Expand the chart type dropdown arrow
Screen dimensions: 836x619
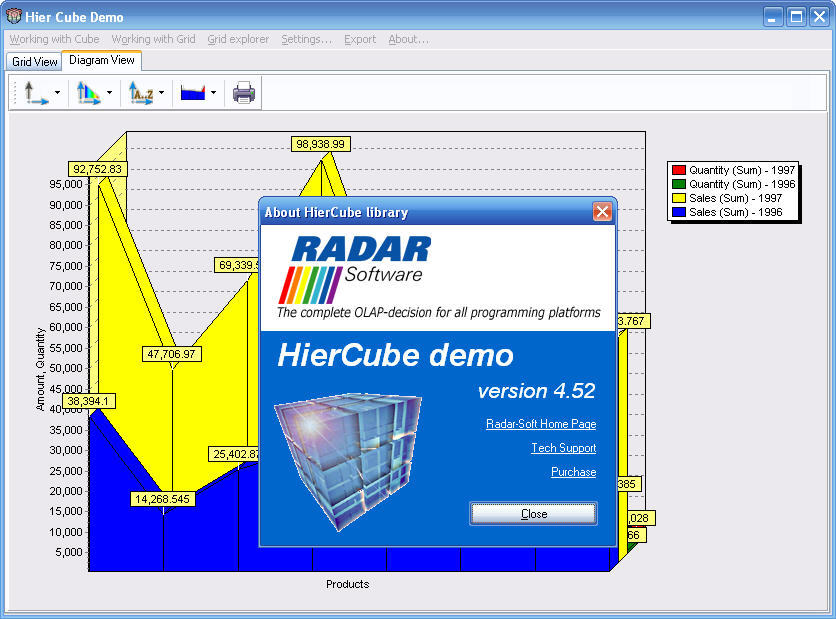(x=213, y=94)
